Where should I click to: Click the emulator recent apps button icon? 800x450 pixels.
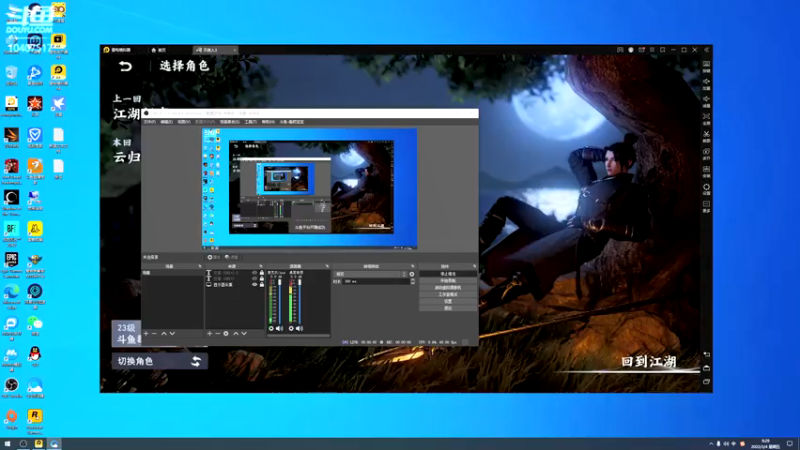tap(706, 382)
